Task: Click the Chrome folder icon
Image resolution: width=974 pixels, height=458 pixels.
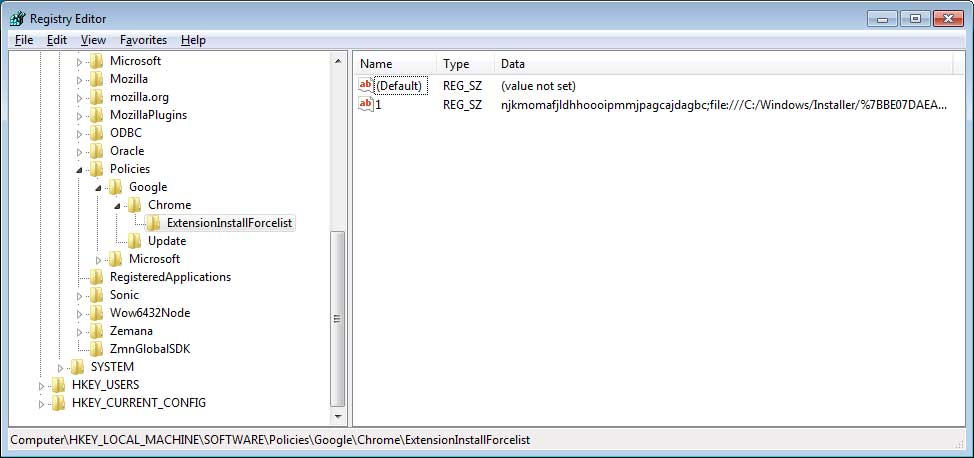Action: (134, 205)
